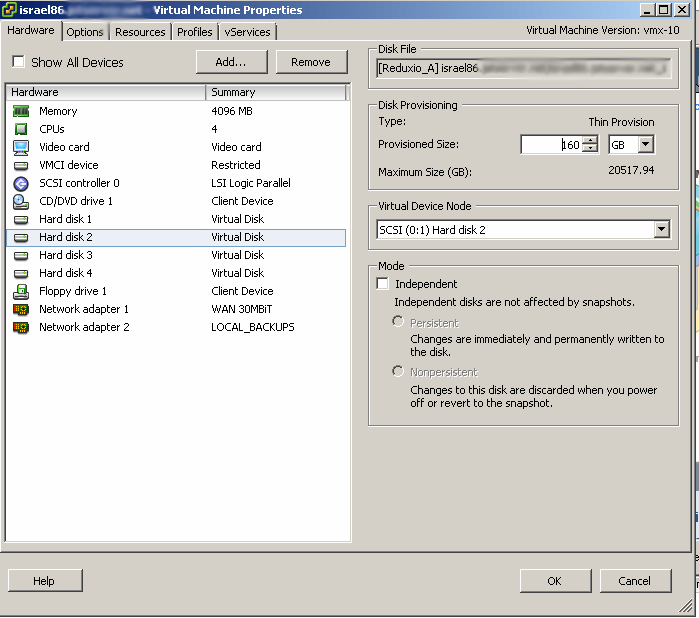Open the GB size unit dropdown
This screenshot has width=699, height=618.
(x=646, y=144)
